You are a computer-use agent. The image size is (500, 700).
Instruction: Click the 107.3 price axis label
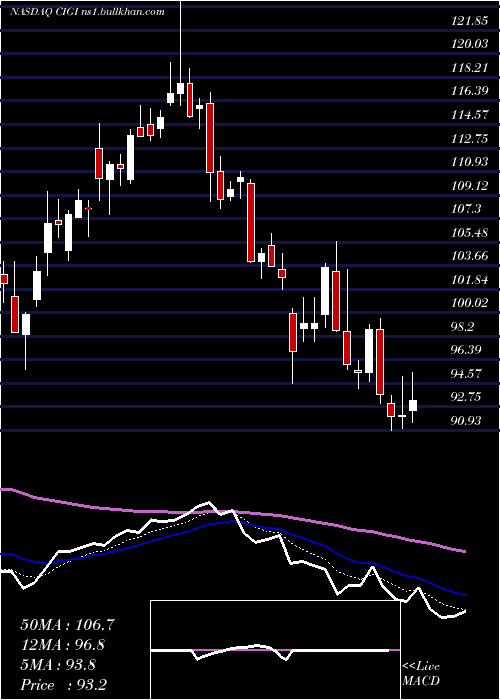(465, 208)
